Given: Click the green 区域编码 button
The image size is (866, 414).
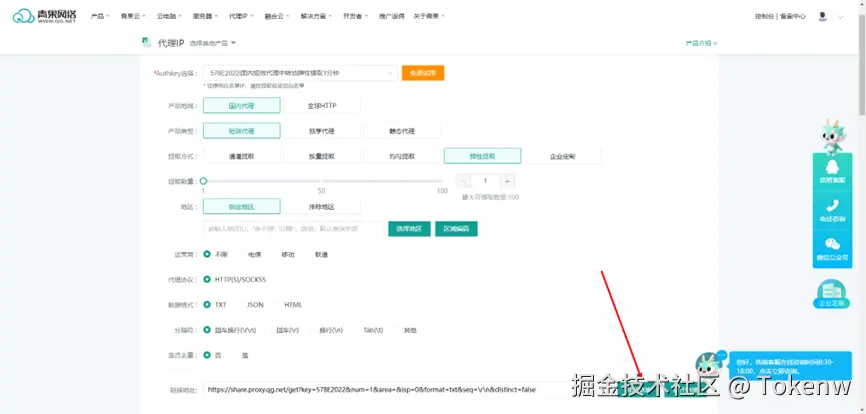Looking at the screenshot, I should [456, 229].
